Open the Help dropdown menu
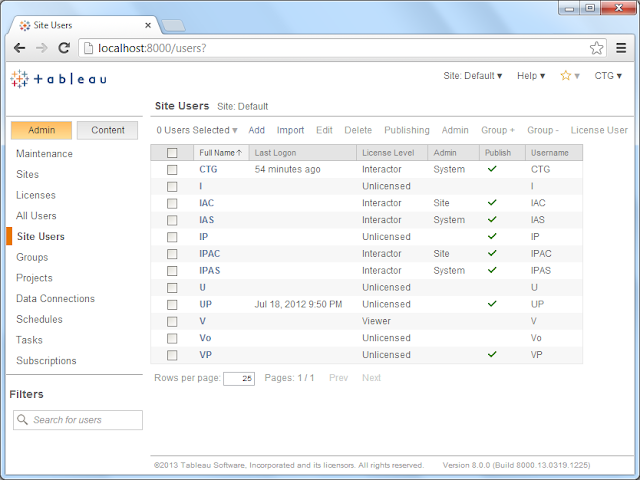Image resolution: width=640 pixels, height=480 pixels. tap(531, 76)
